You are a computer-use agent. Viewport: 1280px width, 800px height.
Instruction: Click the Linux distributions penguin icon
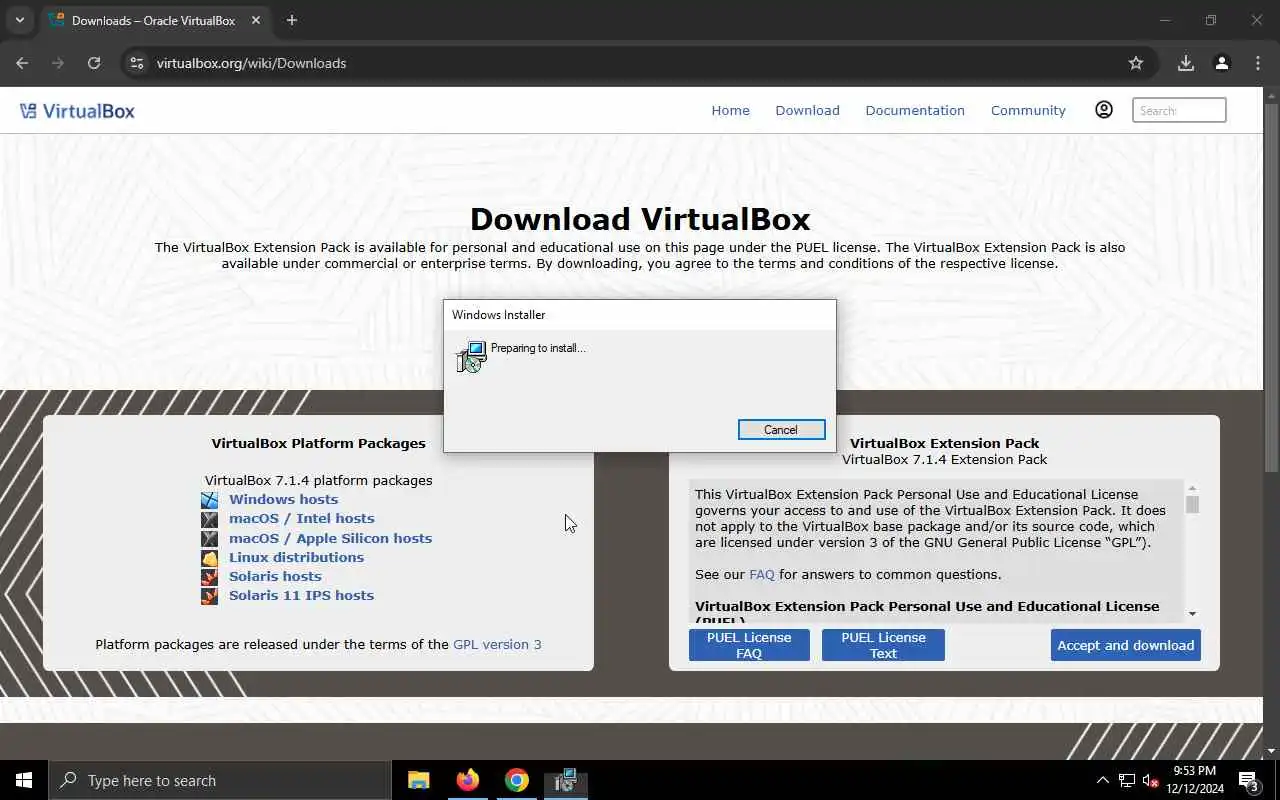tap(209, 558)
